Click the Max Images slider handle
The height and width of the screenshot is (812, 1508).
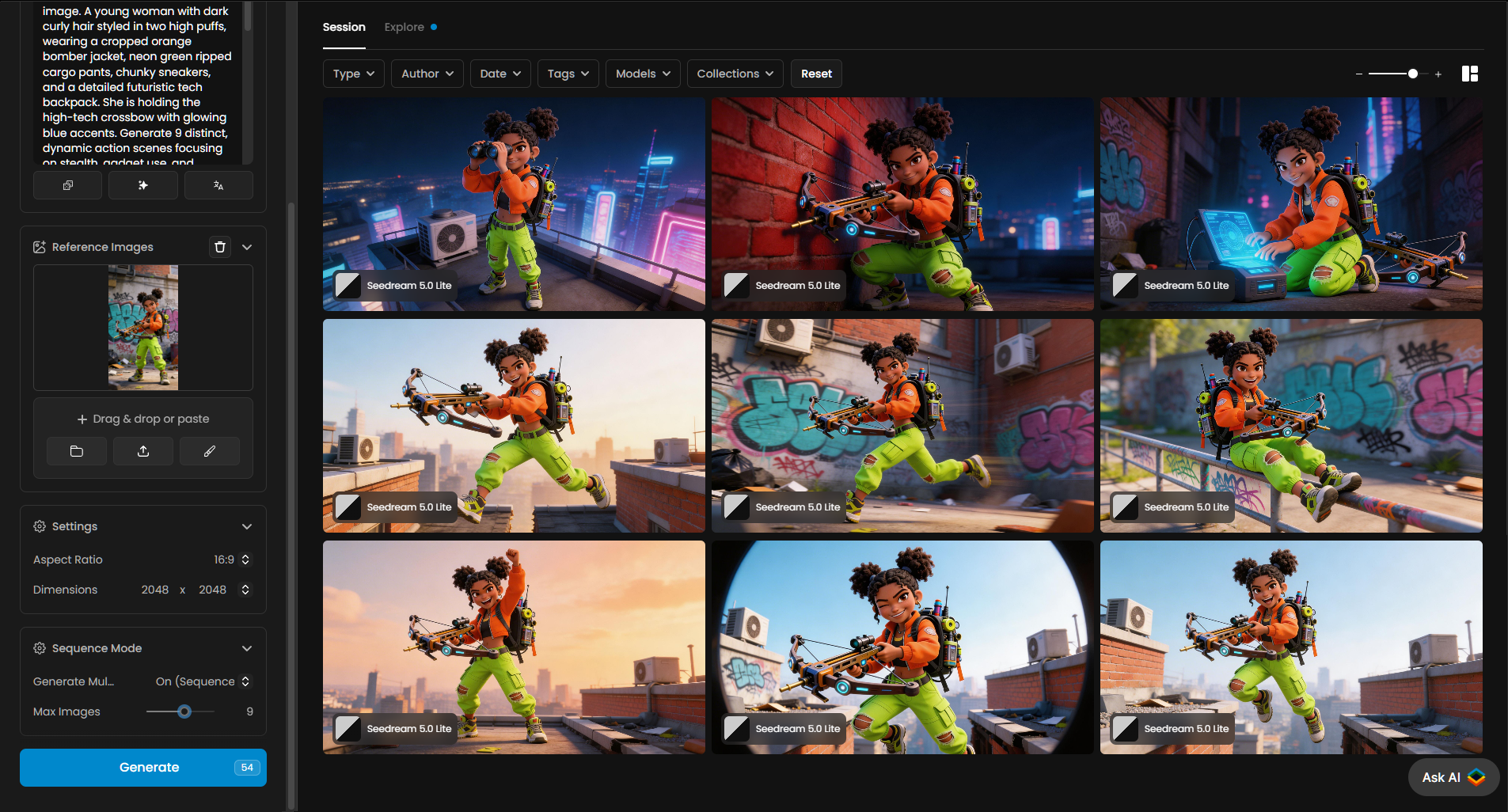[184, 711]
